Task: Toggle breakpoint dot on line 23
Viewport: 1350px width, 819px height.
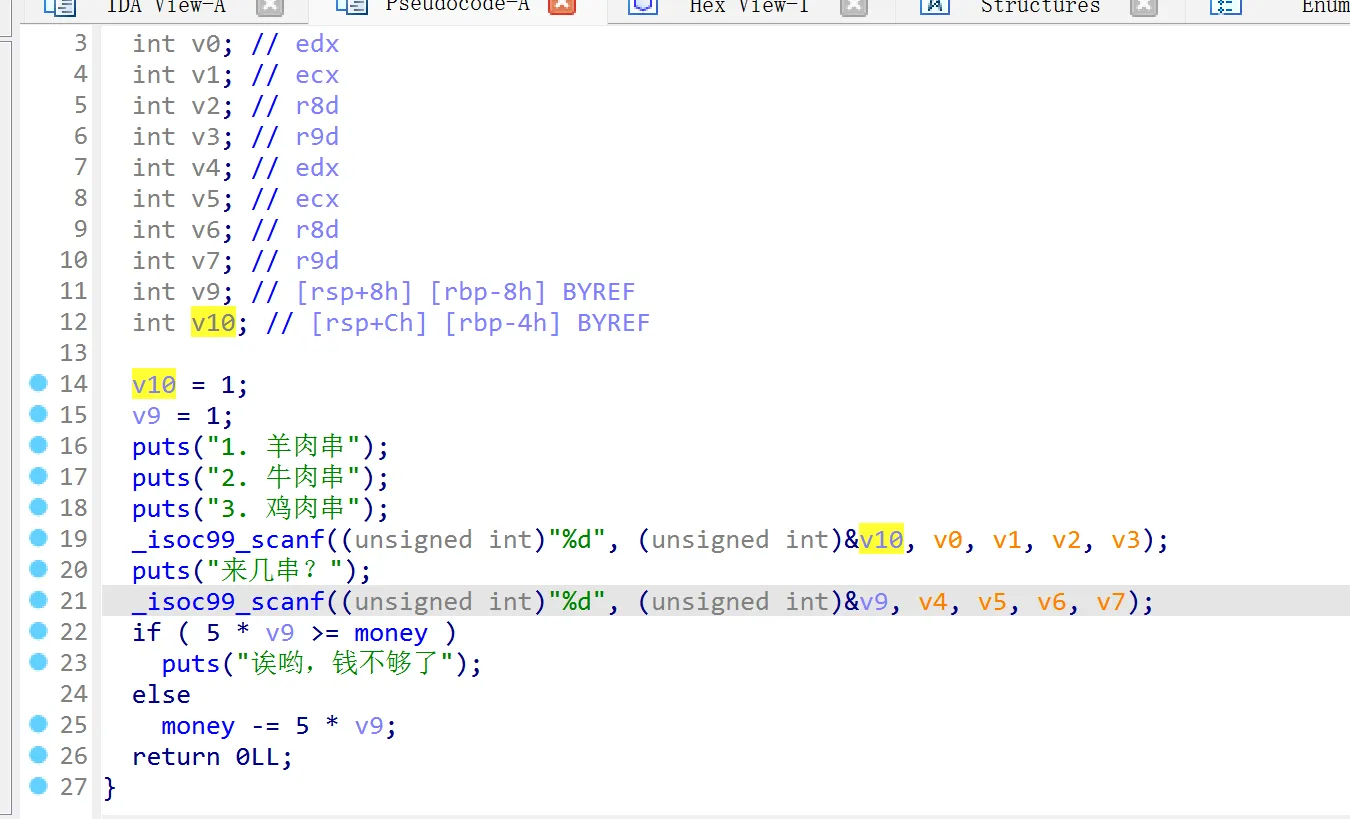Action: point(39,663)
